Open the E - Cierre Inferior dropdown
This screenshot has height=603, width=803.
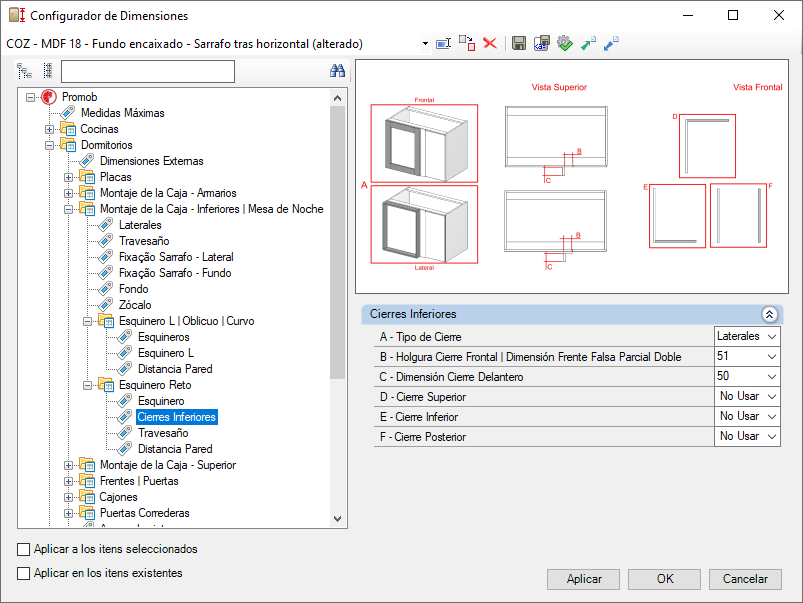pos(772,417)
